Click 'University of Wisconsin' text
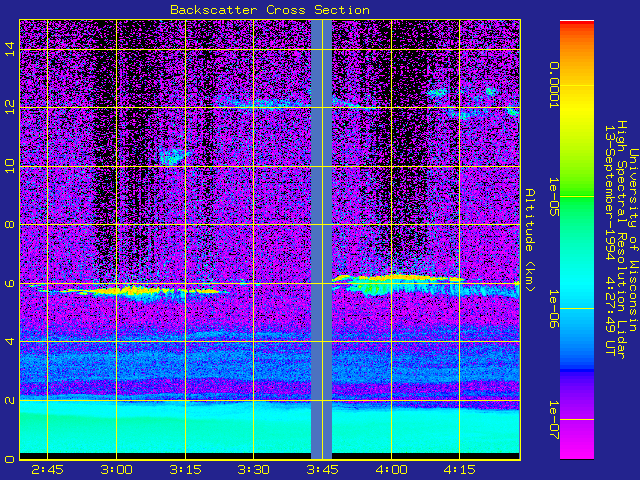The height and width of the screenshot is (480, 640). pos(633,240)
